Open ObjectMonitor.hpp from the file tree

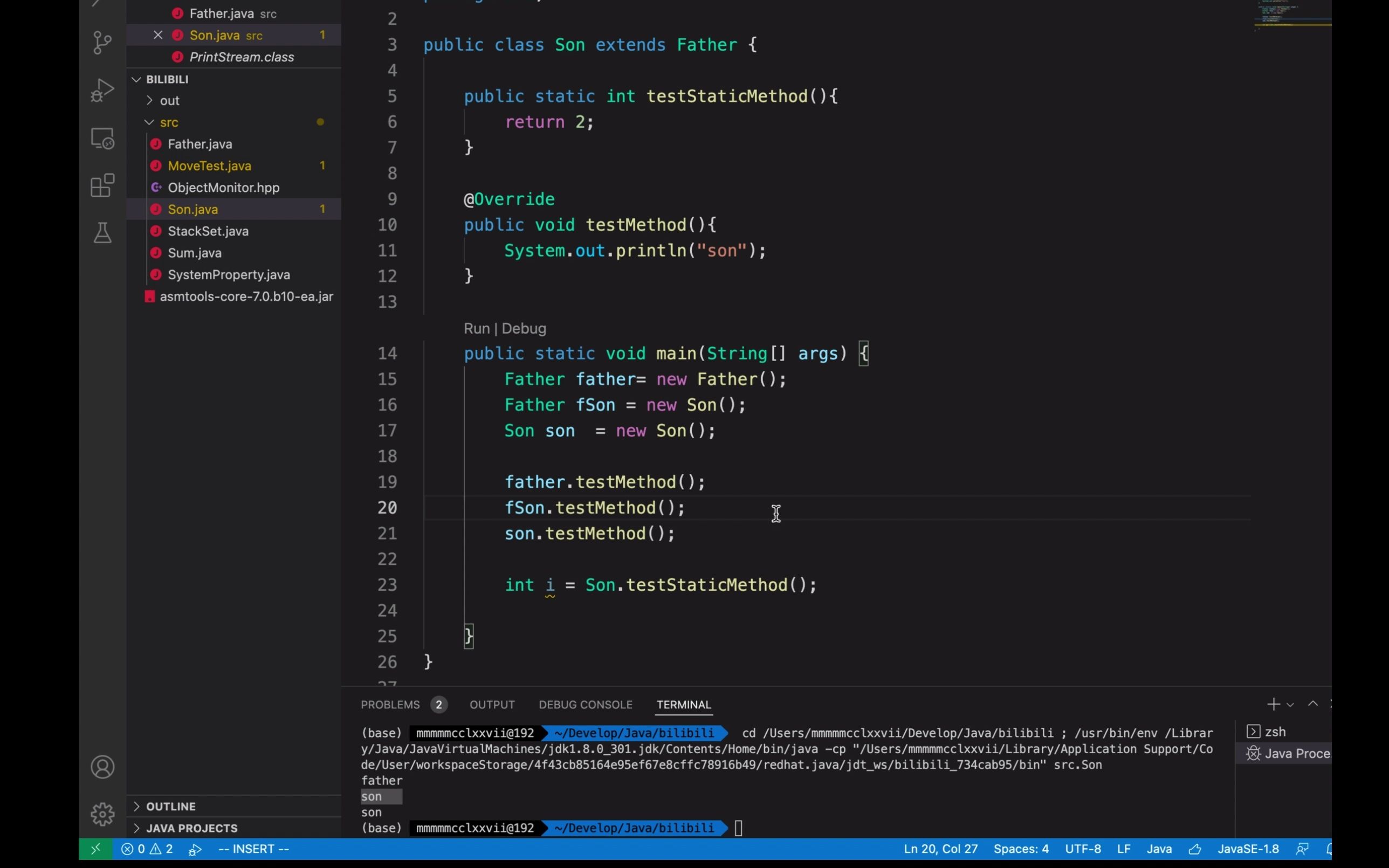click(233, 188)
